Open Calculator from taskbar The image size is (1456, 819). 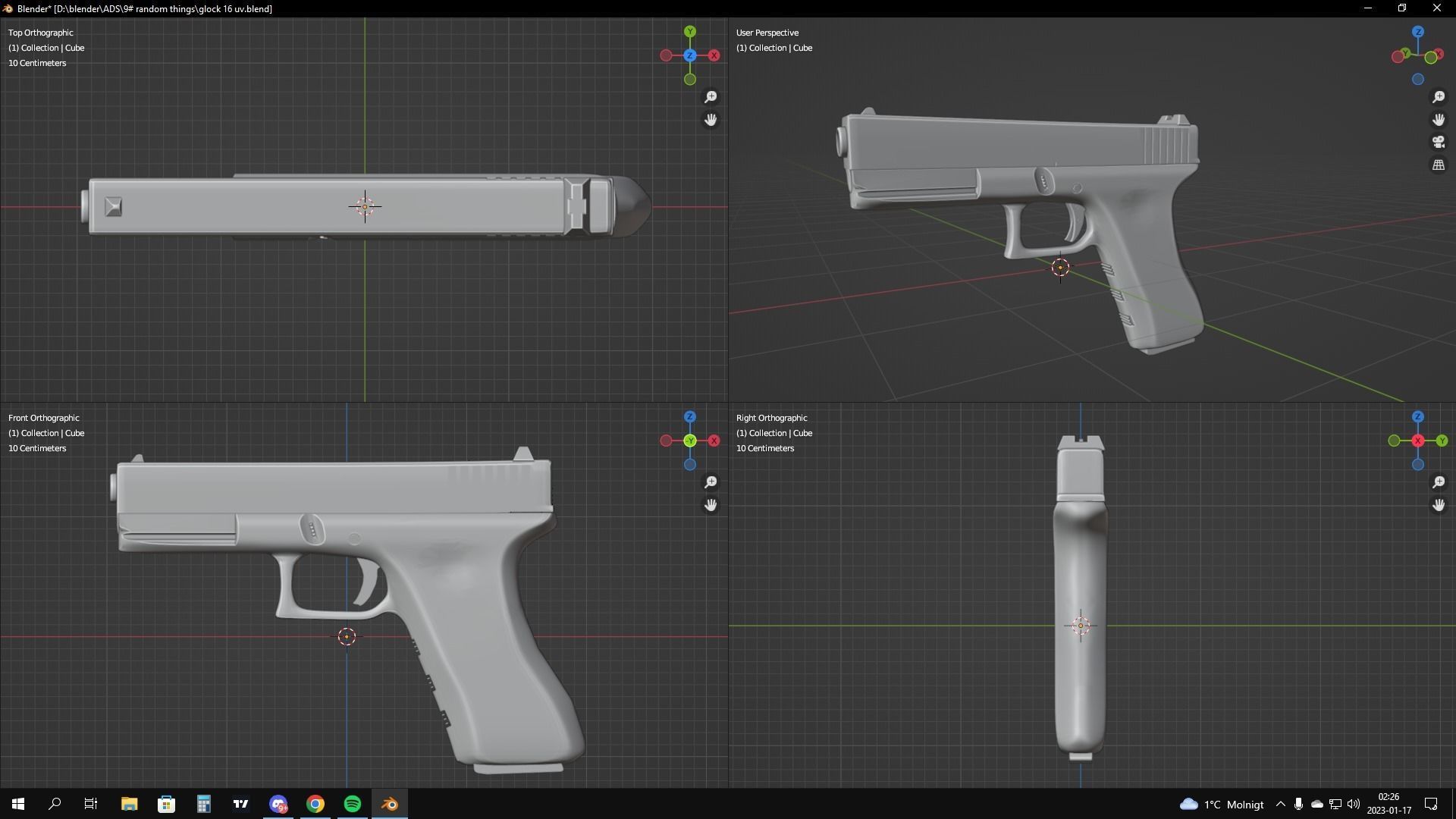tap(203, 804)
